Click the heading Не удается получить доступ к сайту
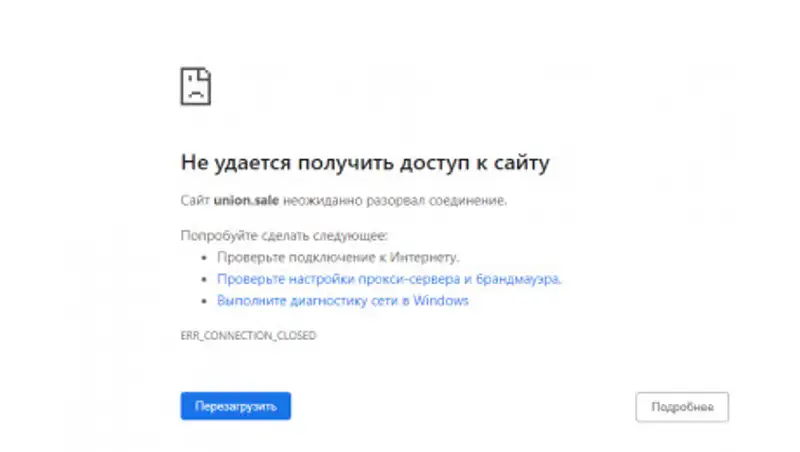800x452 pixels. (365, 162)
